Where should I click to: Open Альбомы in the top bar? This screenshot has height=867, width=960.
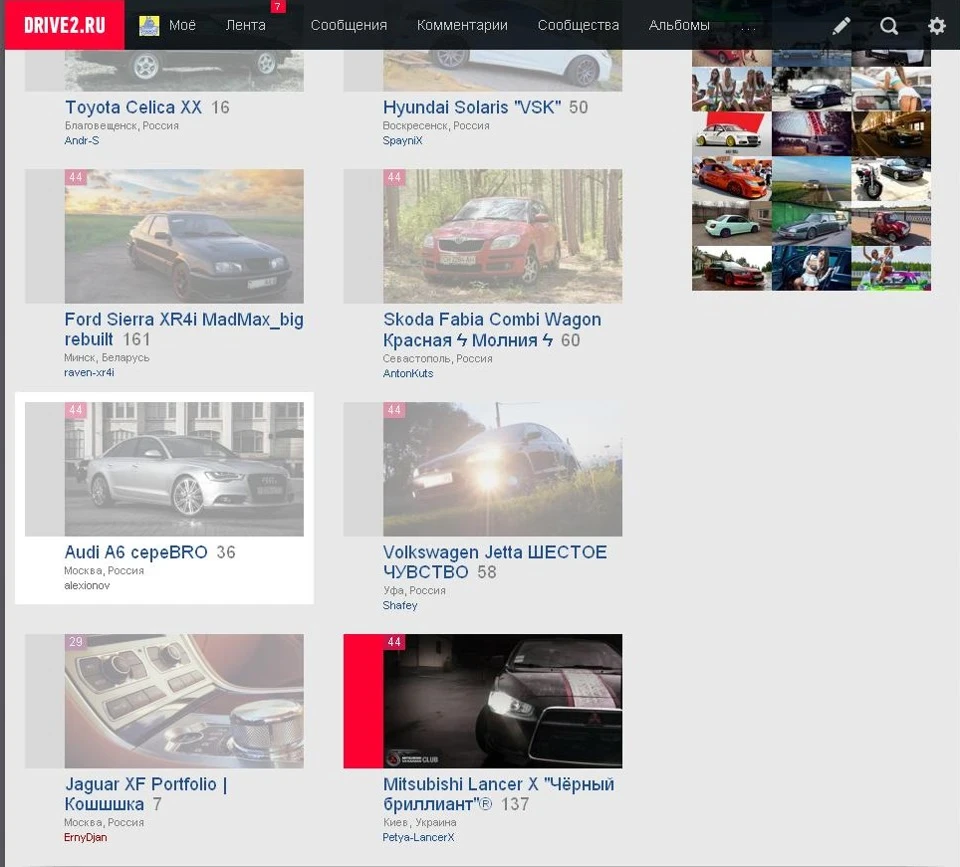tap(679, 26)
